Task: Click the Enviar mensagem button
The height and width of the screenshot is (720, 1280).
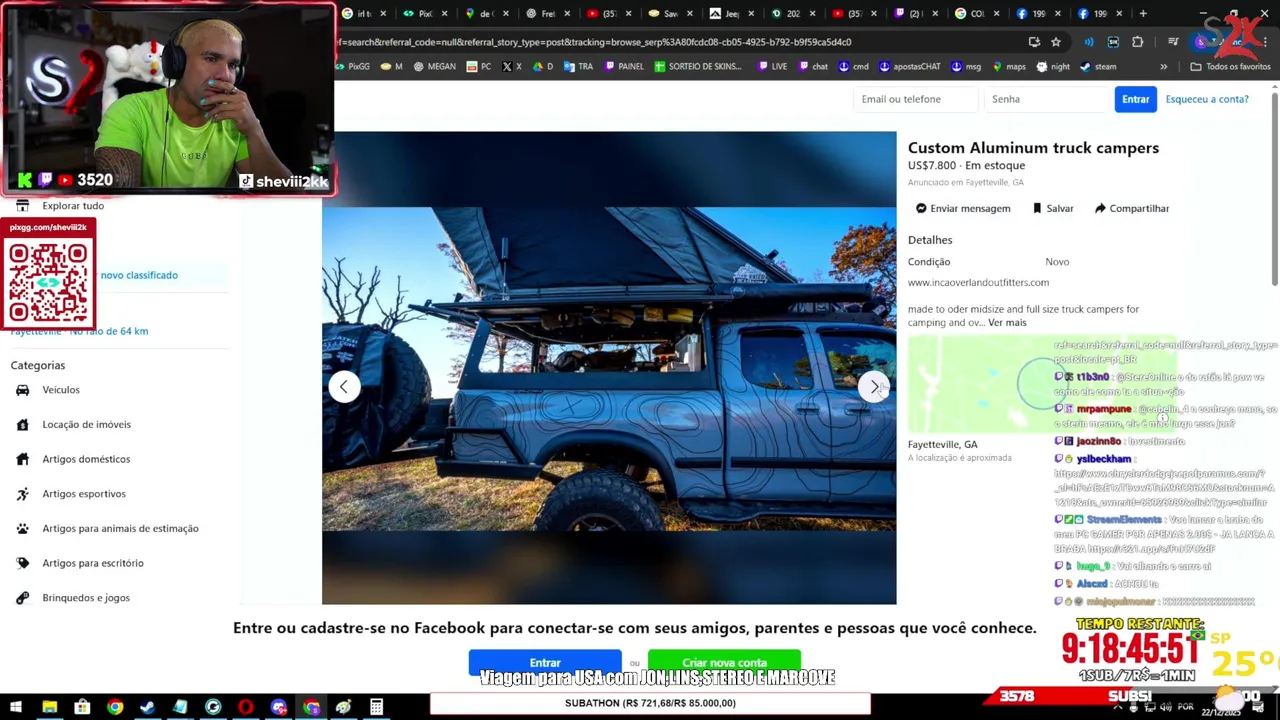Action: [963, 208]
